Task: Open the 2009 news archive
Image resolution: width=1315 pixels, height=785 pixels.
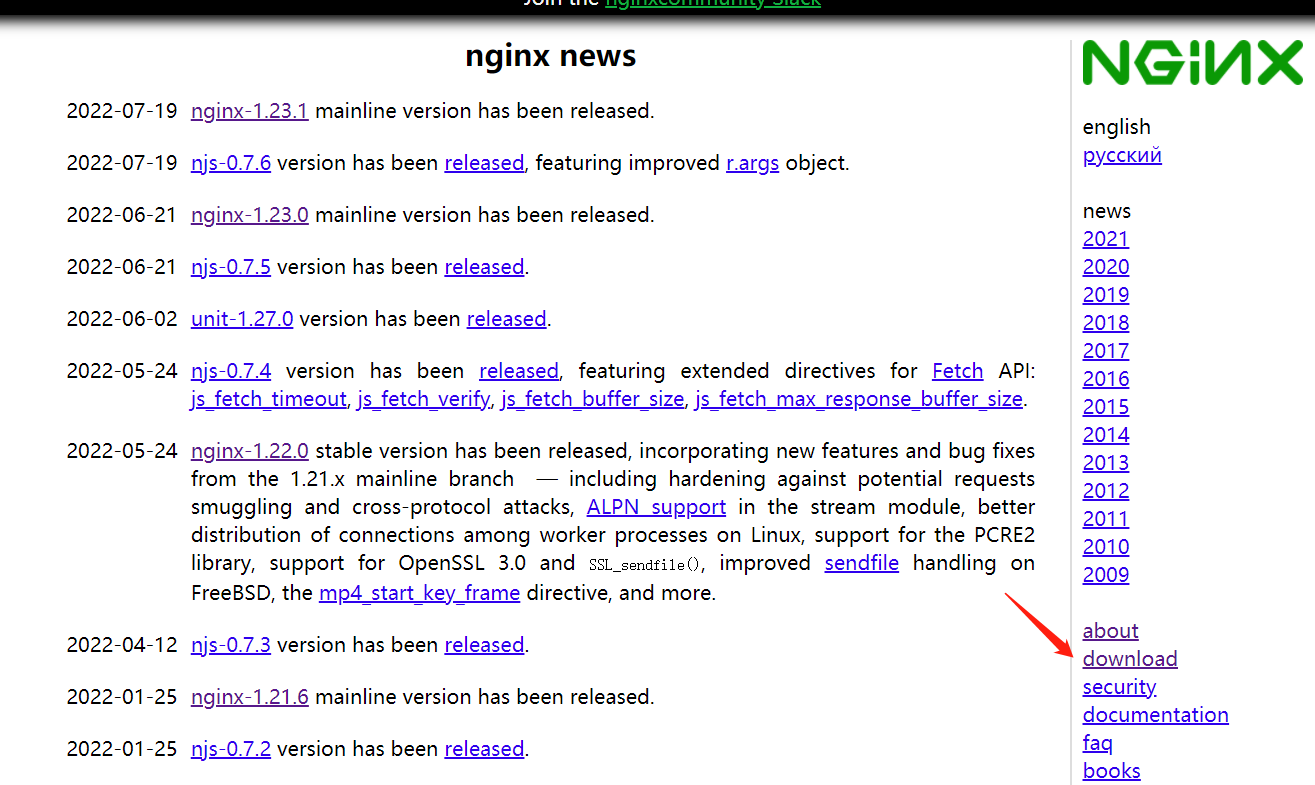Action: tap(1106, 575)
